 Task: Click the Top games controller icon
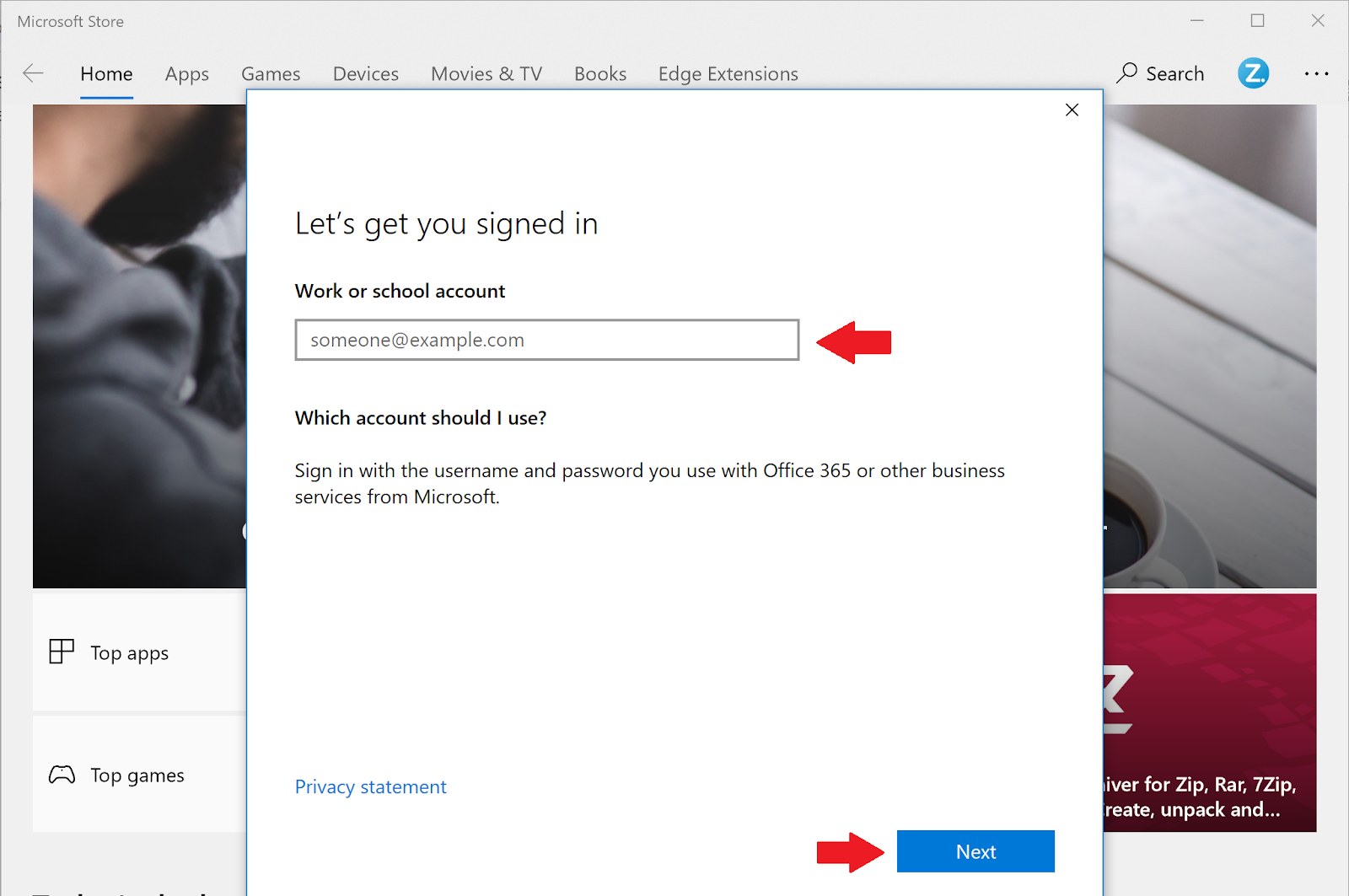click(x=62, y=775)
